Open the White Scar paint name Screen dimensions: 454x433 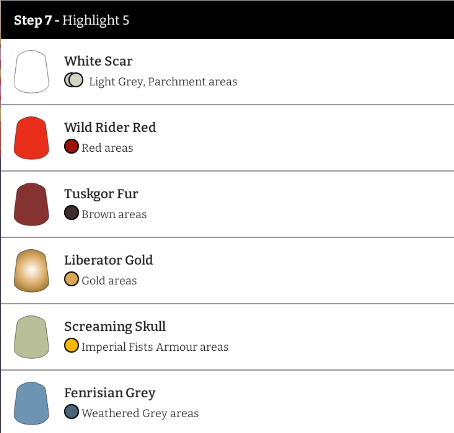98,61
